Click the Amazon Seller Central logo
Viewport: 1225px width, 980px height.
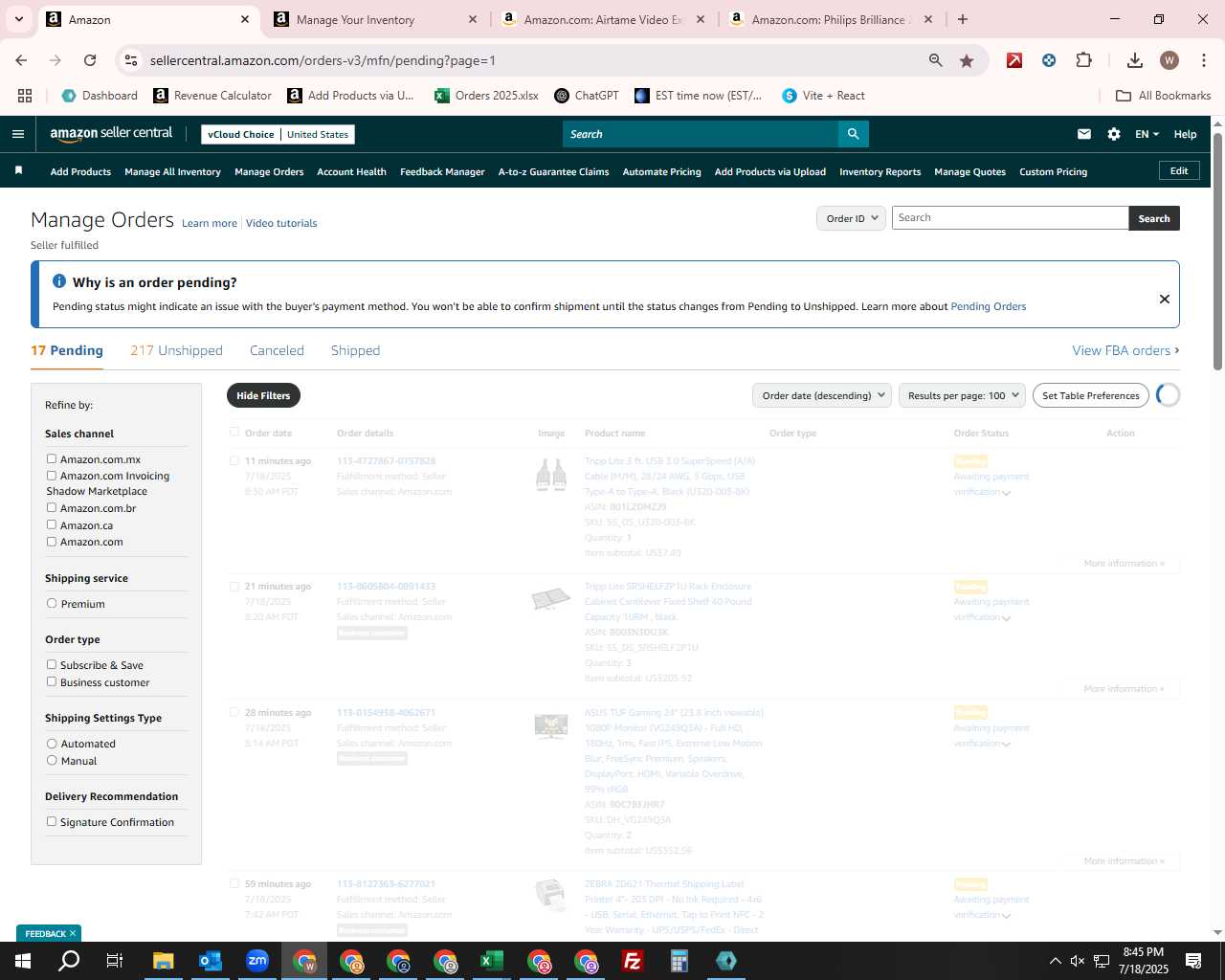(111, 134)
